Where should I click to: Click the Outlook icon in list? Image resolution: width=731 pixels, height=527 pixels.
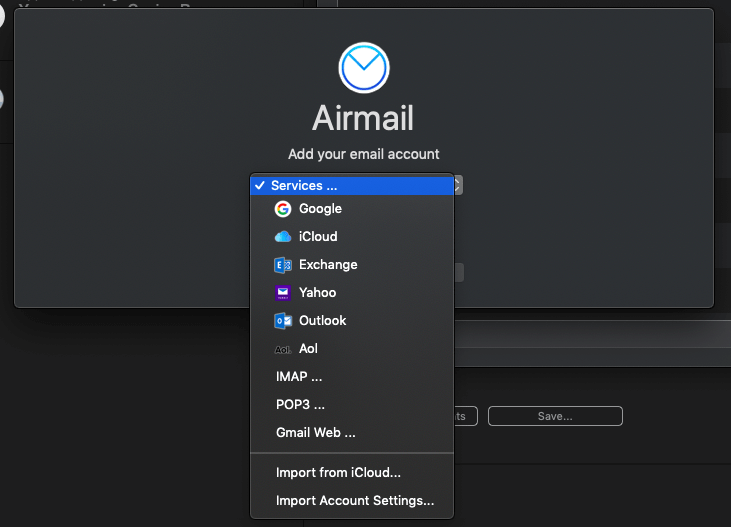pyautogui.click(x=283, y=321)
